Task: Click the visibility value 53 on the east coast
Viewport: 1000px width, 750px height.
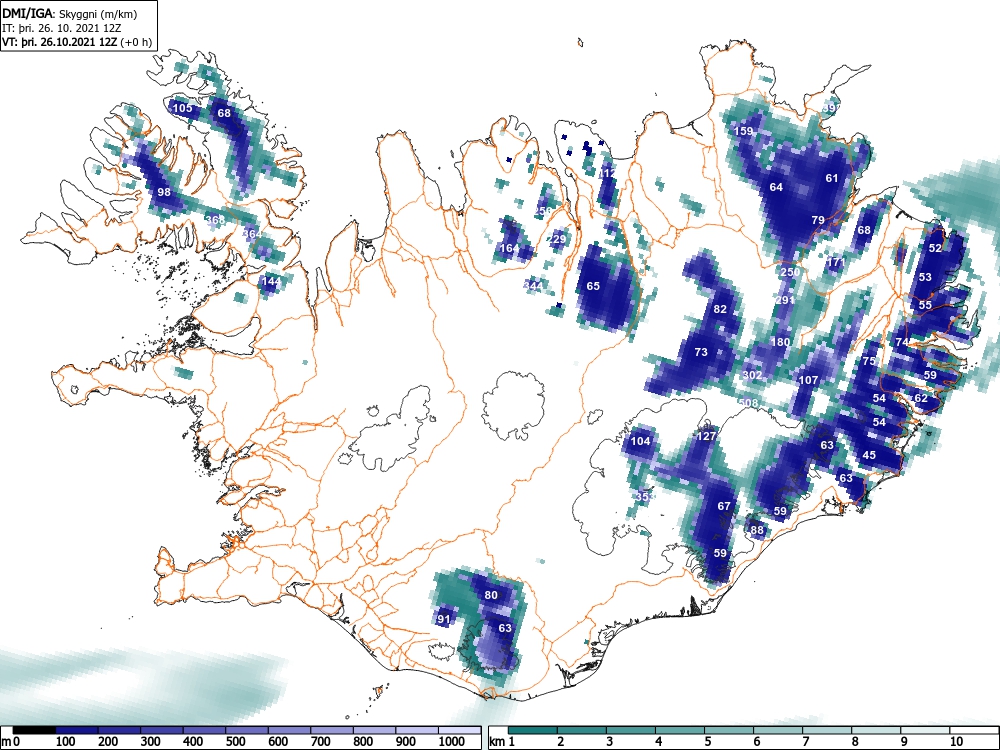Action: [x=925, y=277]
